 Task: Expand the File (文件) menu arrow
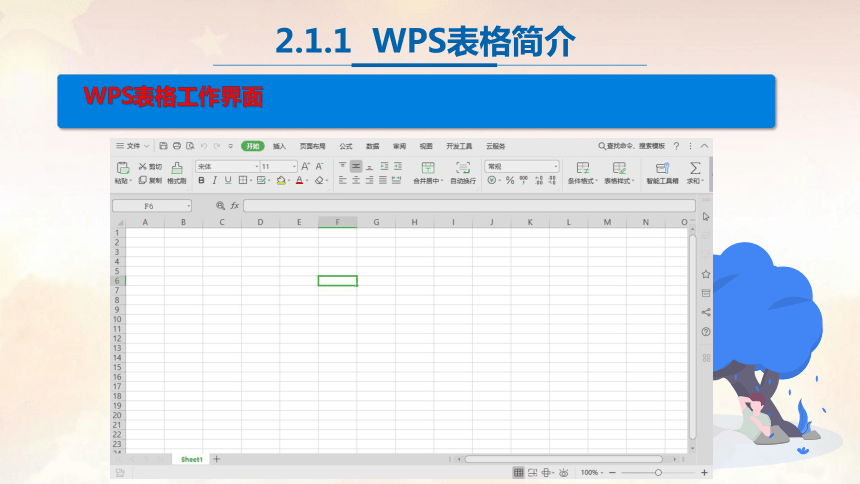(146, 146)
